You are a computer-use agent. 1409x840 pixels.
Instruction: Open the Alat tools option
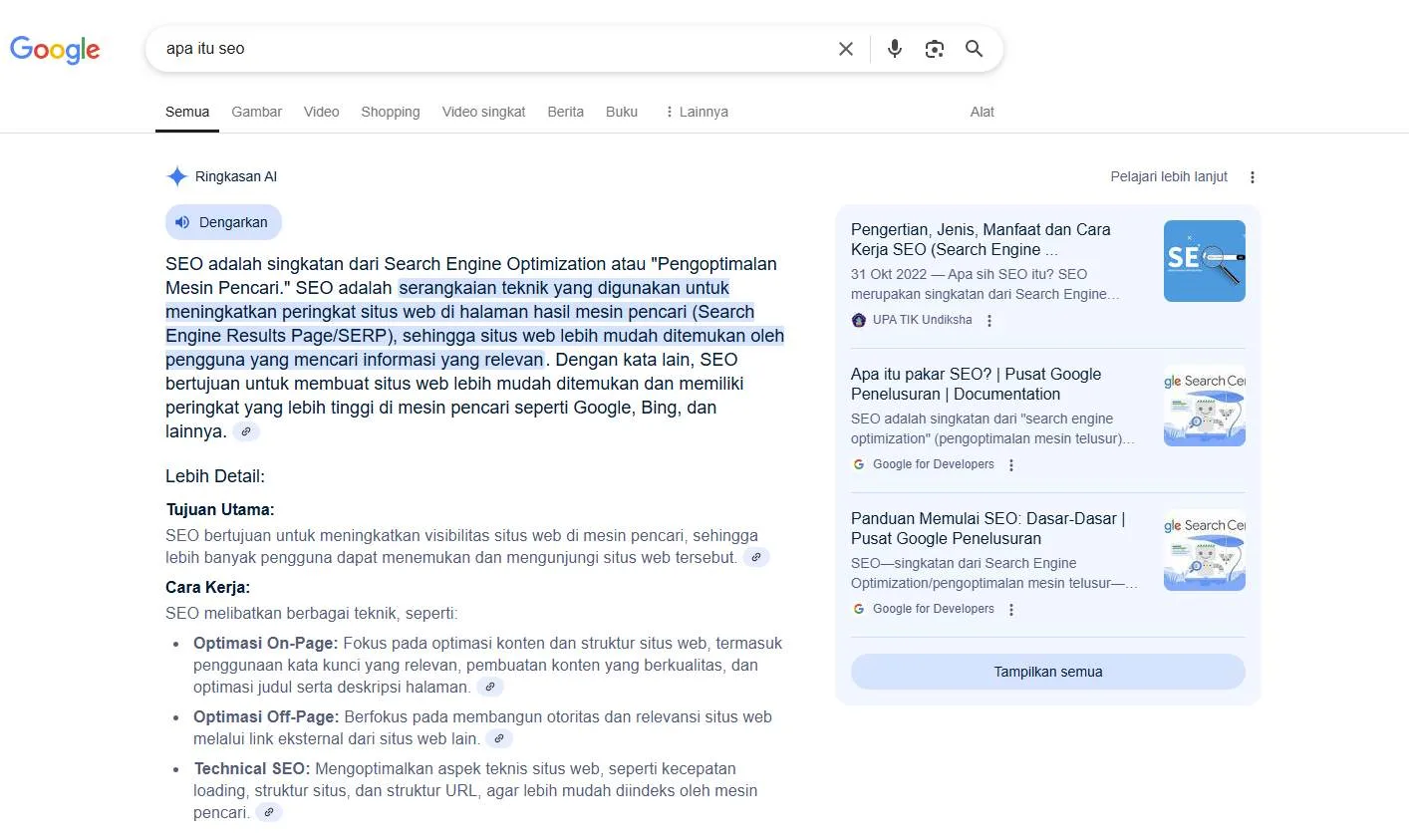(x=983, y=112)
